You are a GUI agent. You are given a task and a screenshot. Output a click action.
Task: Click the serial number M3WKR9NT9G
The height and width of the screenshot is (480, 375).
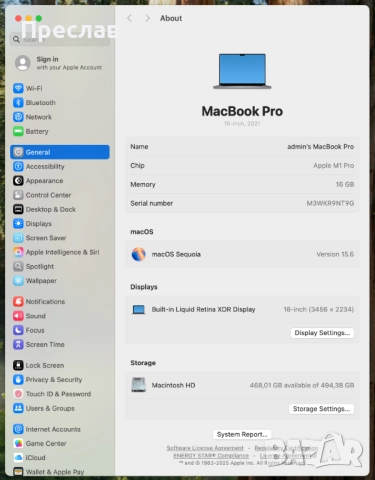click(x=330, y=203)
